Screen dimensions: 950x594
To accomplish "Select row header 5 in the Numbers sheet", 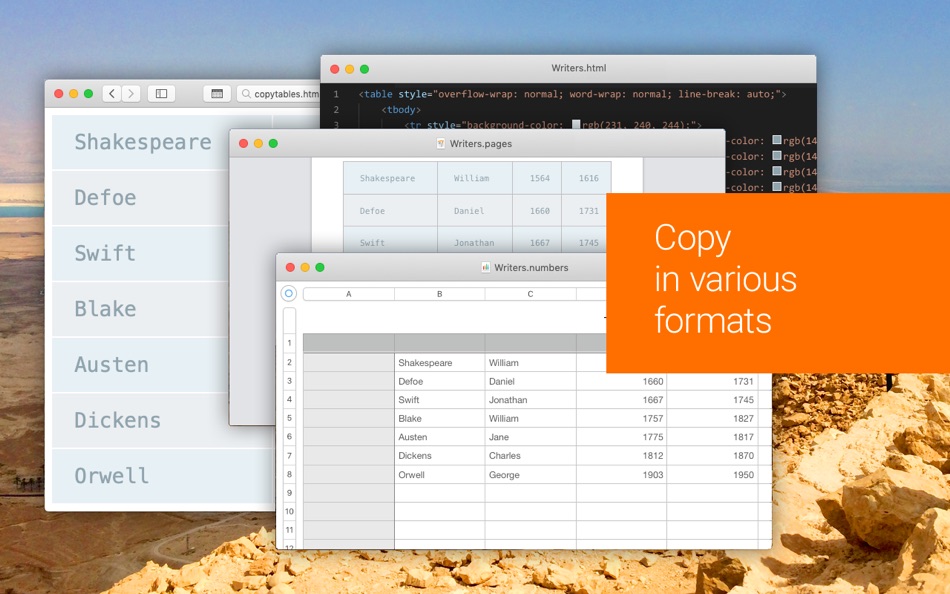I will 289,417.
